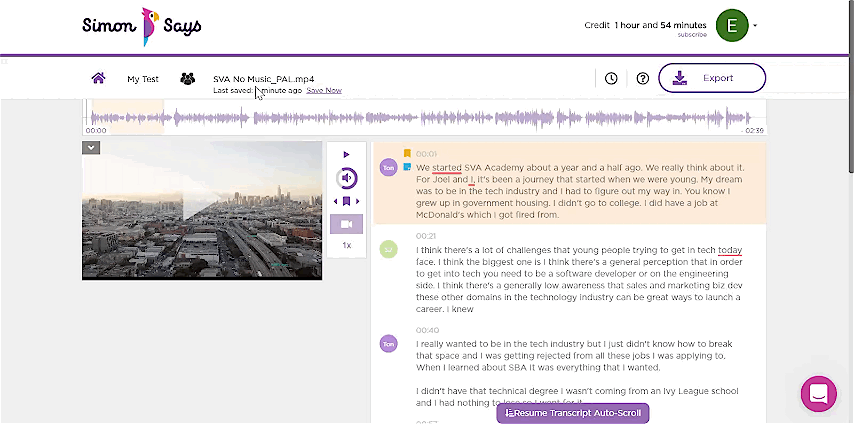Screen dimensions: 854x424
Task: Open the pink chat support bubble
Action: coord(819,393)
